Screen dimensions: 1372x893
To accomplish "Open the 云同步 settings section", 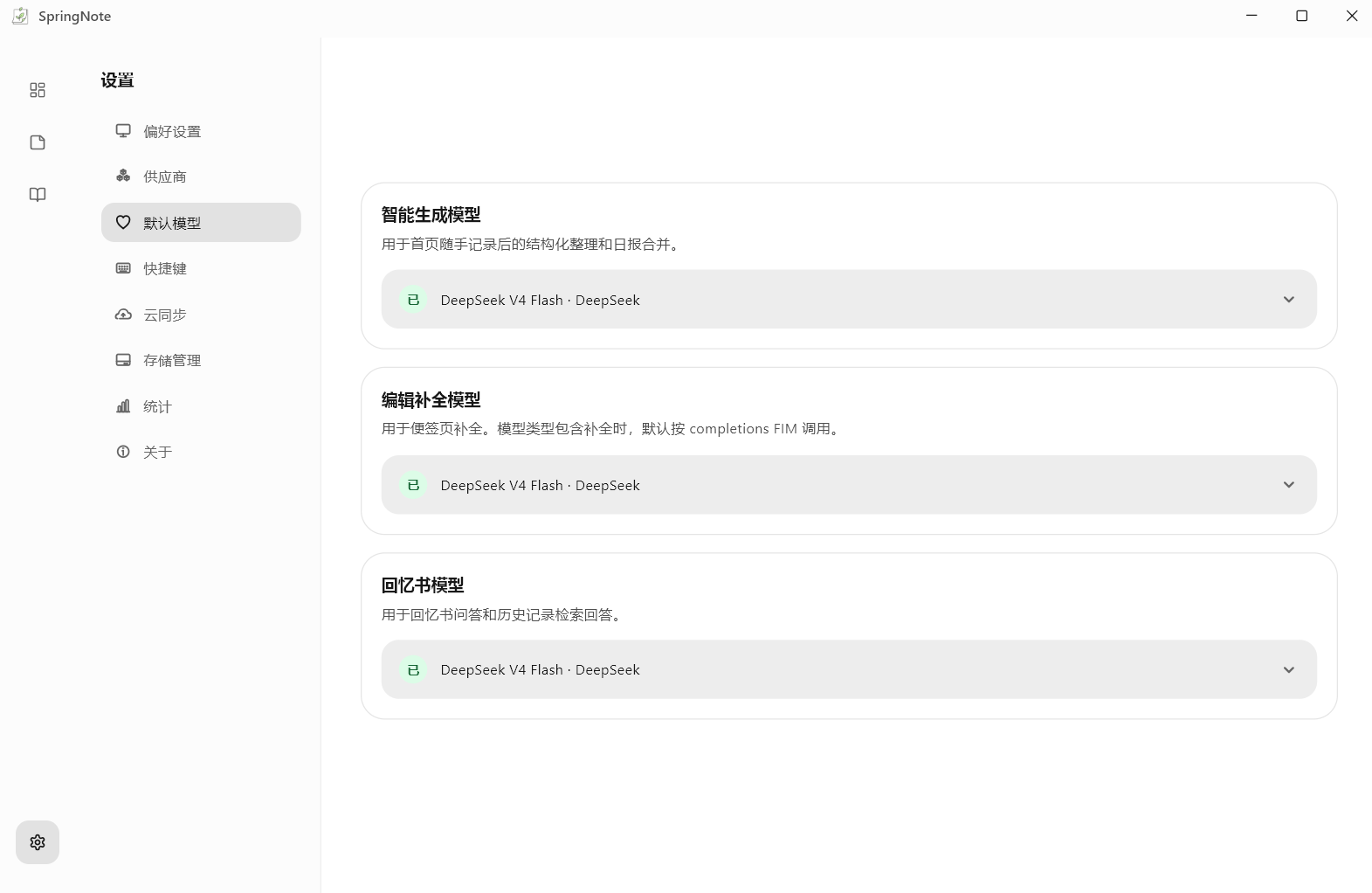I will (x=201, y=315).
